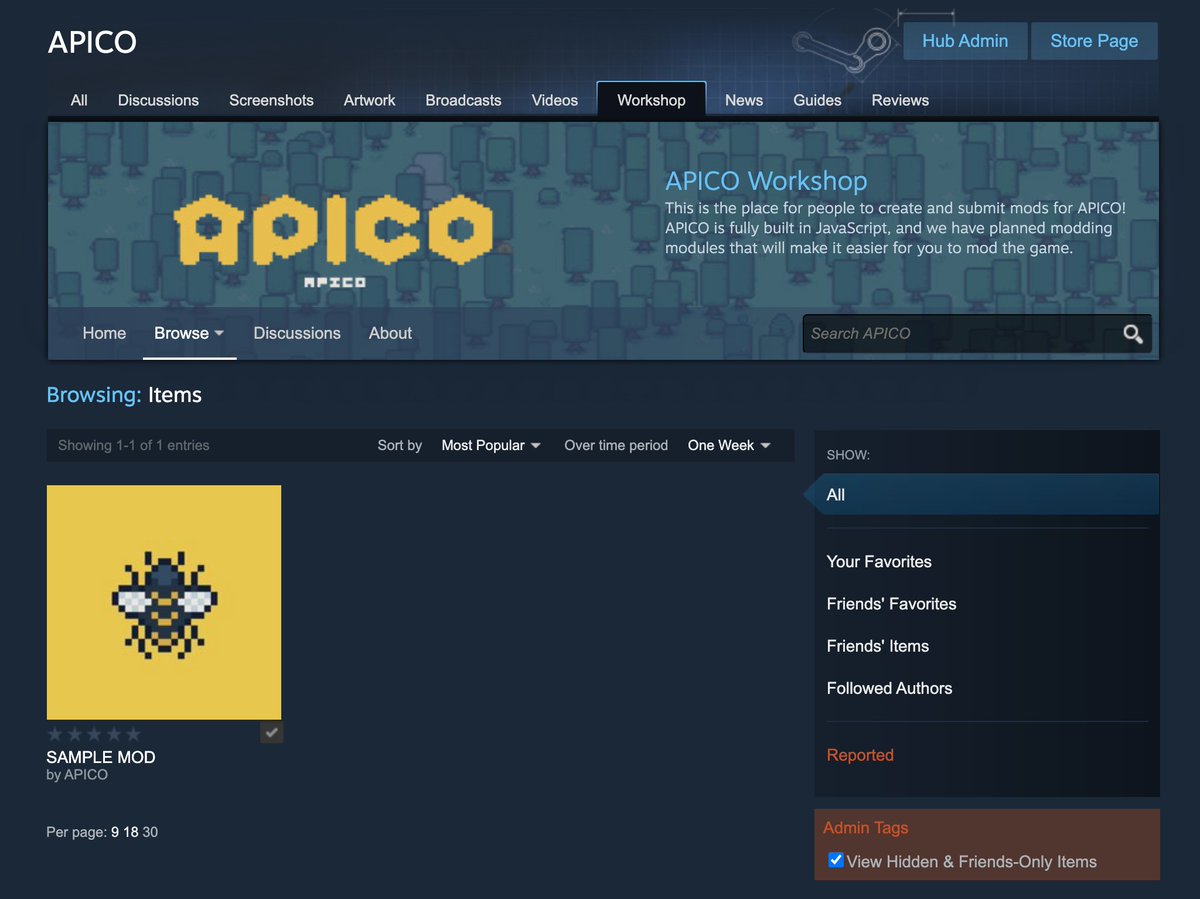Click the APICO Workshop heading link
1200x899 pixels.
[766, 181]
